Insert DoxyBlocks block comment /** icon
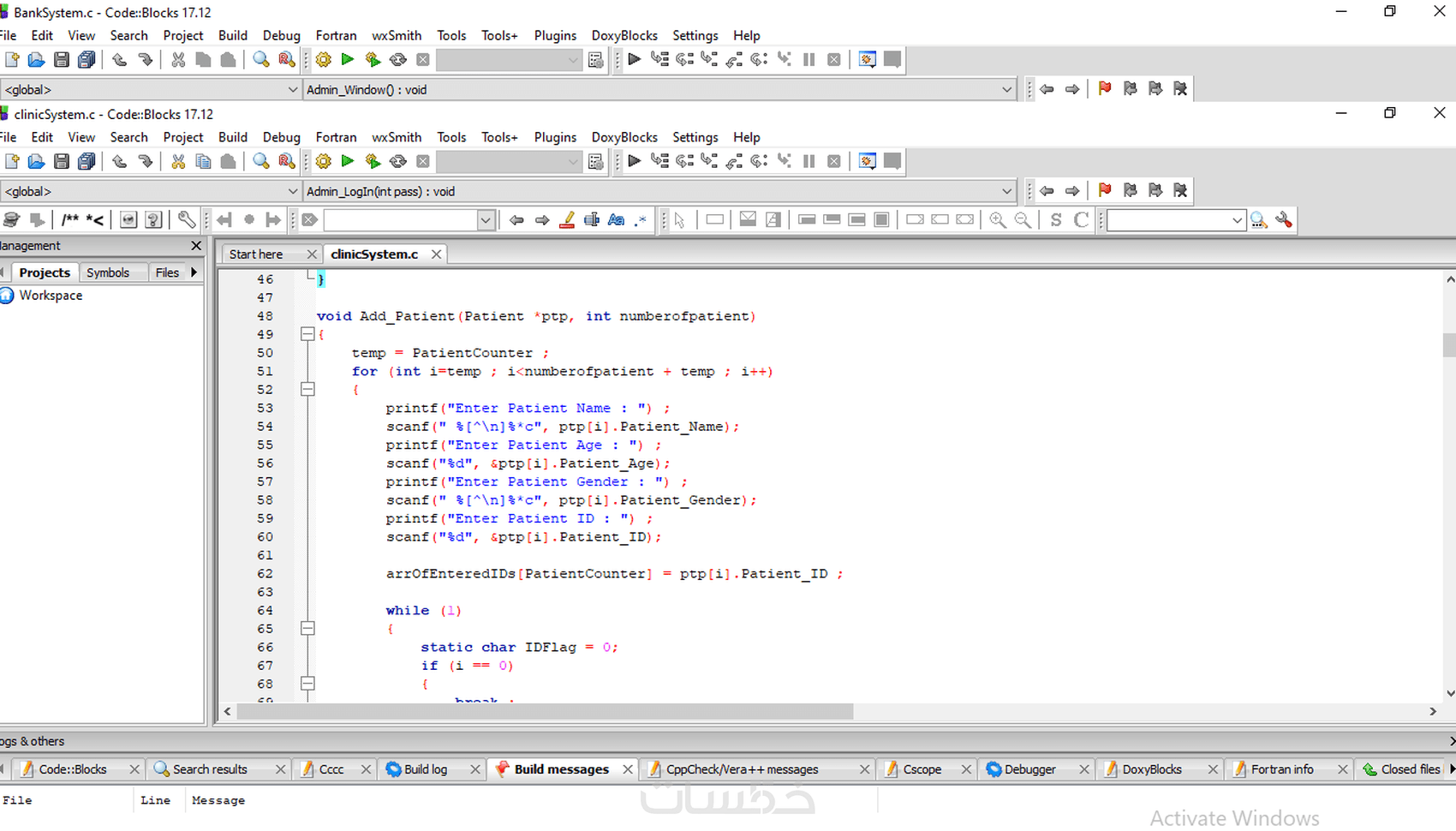This screenshot has width=1456, height=831. click(x=69, y=220)
